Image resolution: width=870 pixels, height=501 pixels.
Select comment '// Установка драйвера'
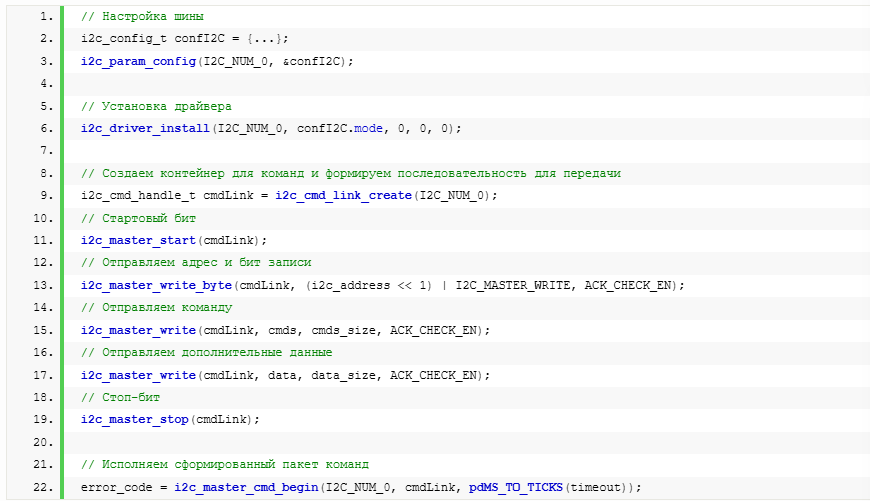click(x=156, y=107)
